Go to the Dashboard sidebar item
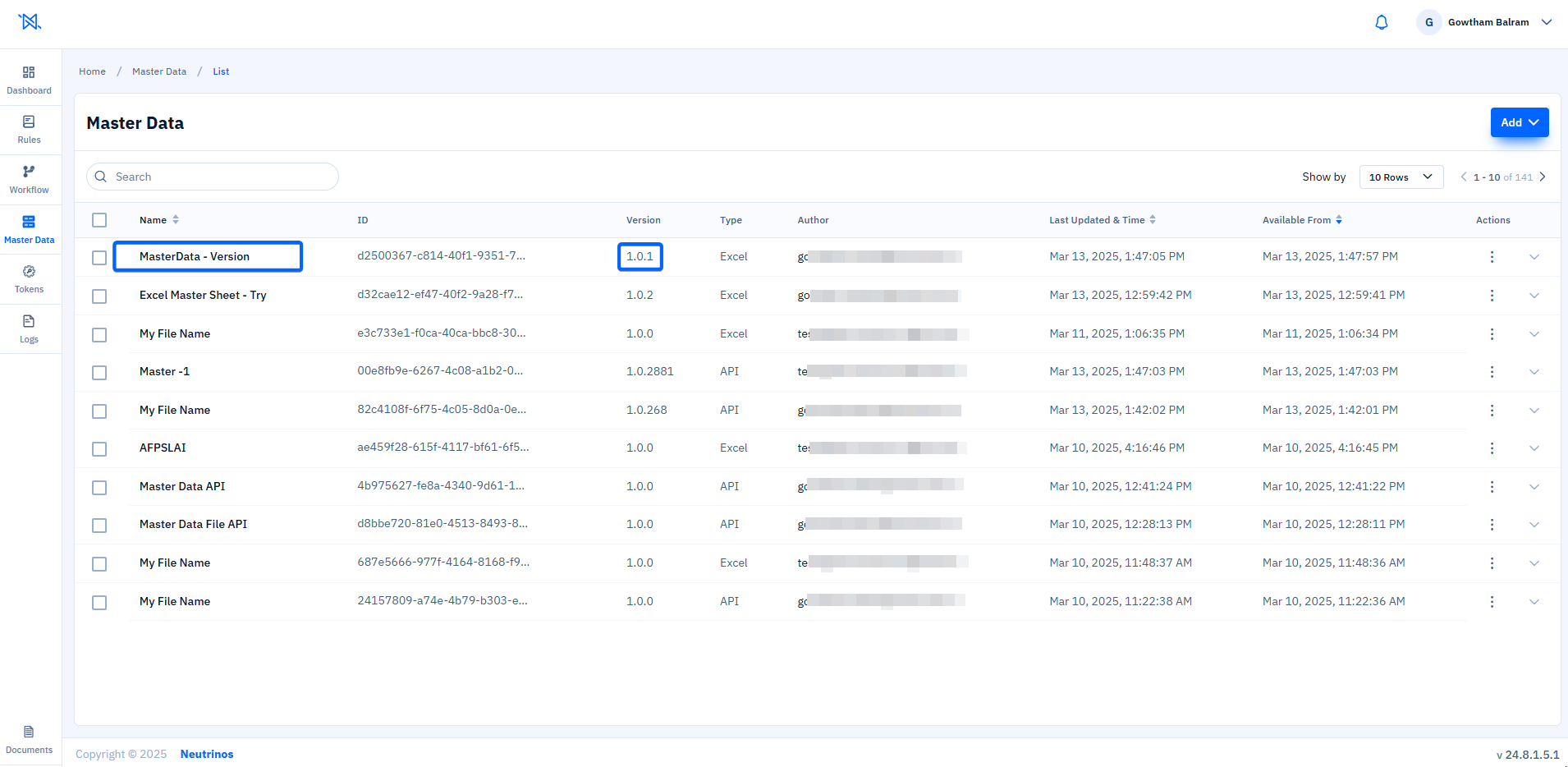Image resolution: width=1568 pixels, height=767 pixels. (x=30, y=80)
